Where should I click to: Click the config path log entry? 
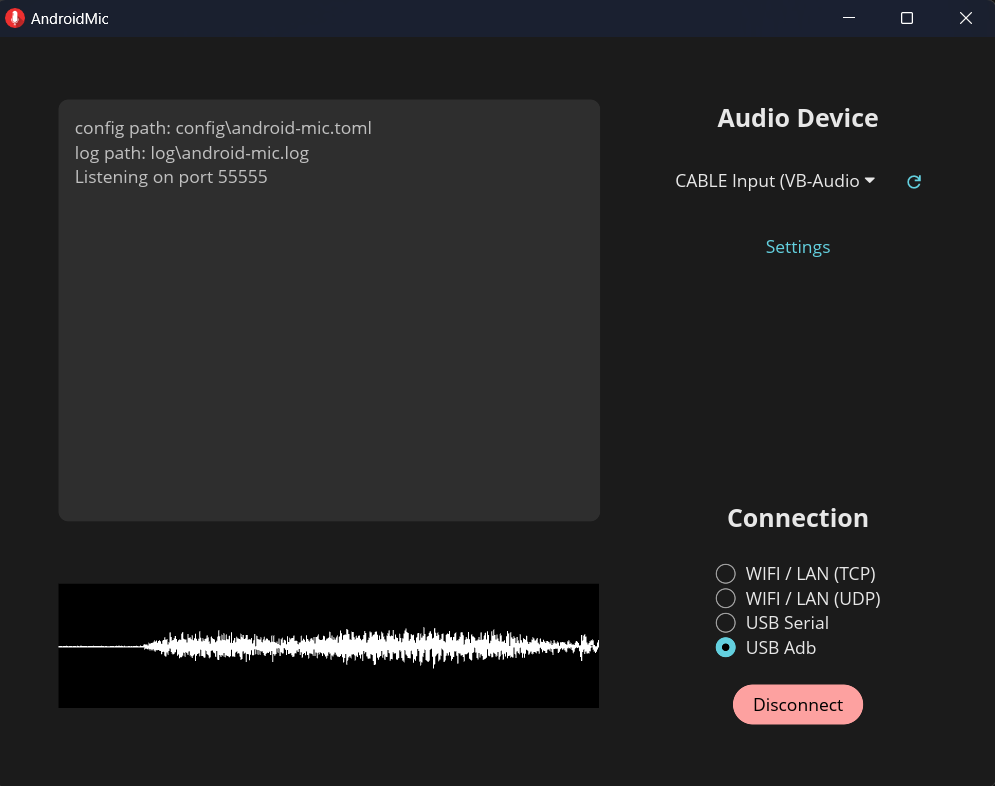tap(222, 127)
